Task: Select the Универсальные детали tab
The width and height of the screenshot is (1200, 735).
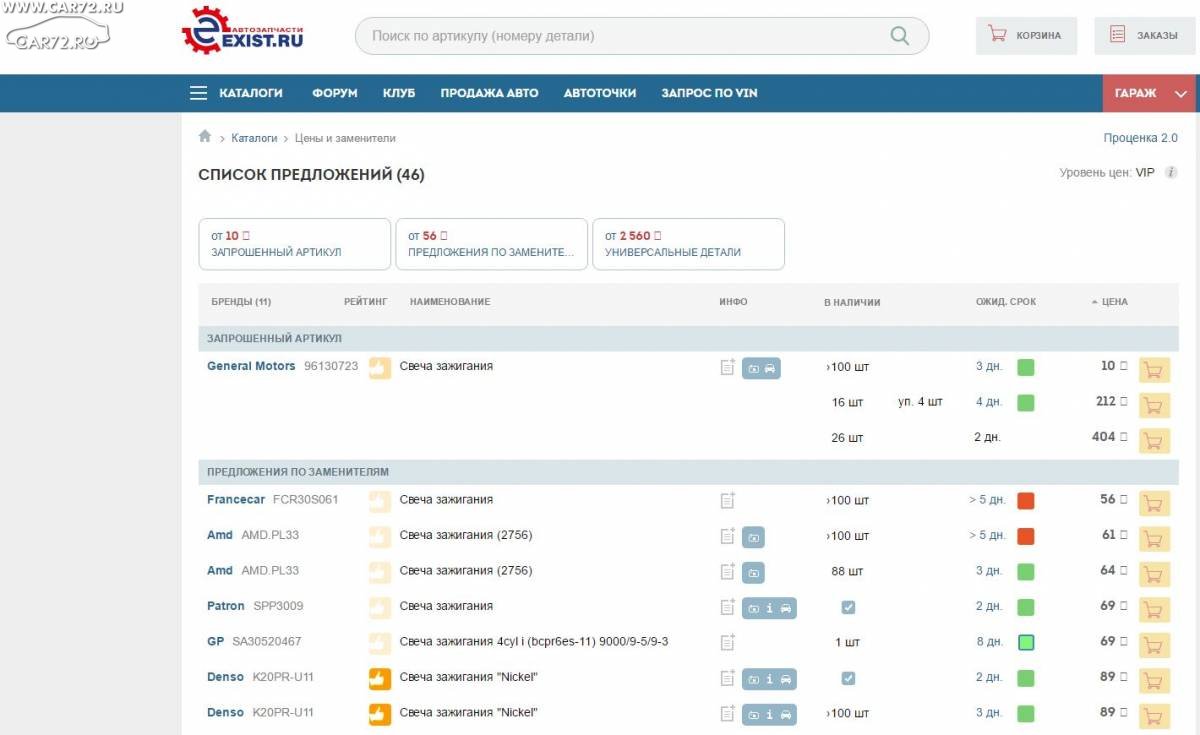Action: point(688,244)
